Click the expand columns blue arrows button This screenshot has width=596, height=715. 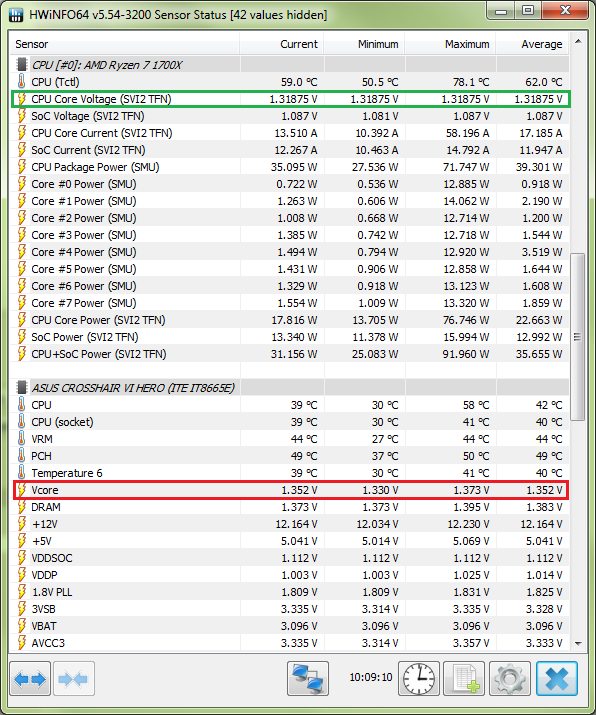point(30,679)
